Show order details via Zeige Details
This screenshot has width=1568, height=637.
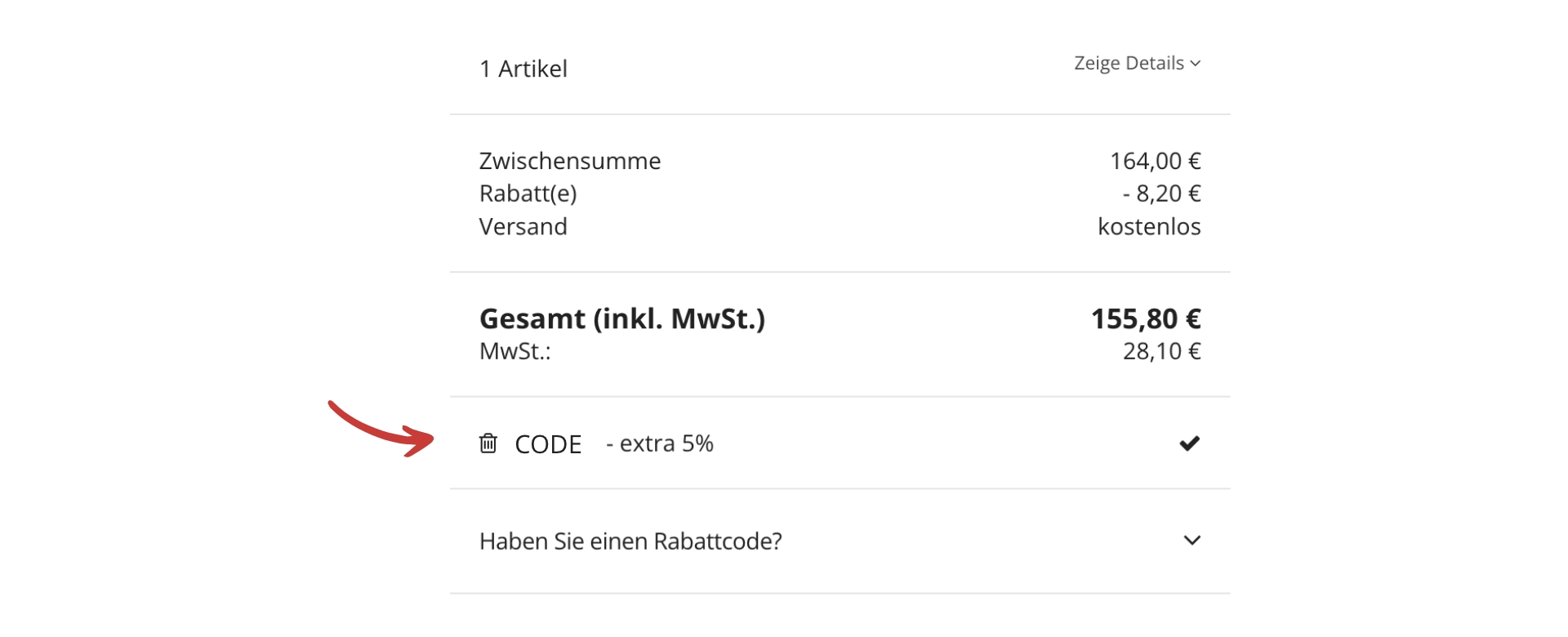click(1129, 64)
